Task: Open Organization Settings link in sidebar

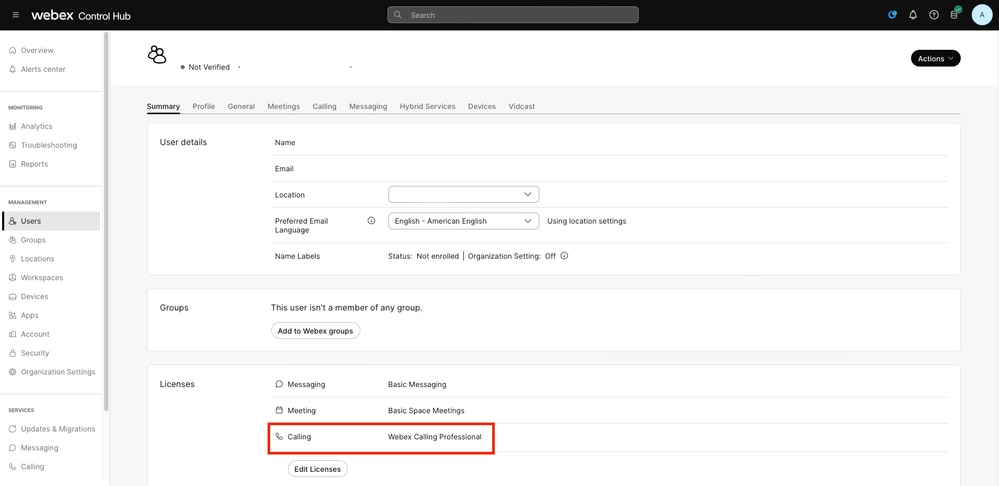Action: 58,372
